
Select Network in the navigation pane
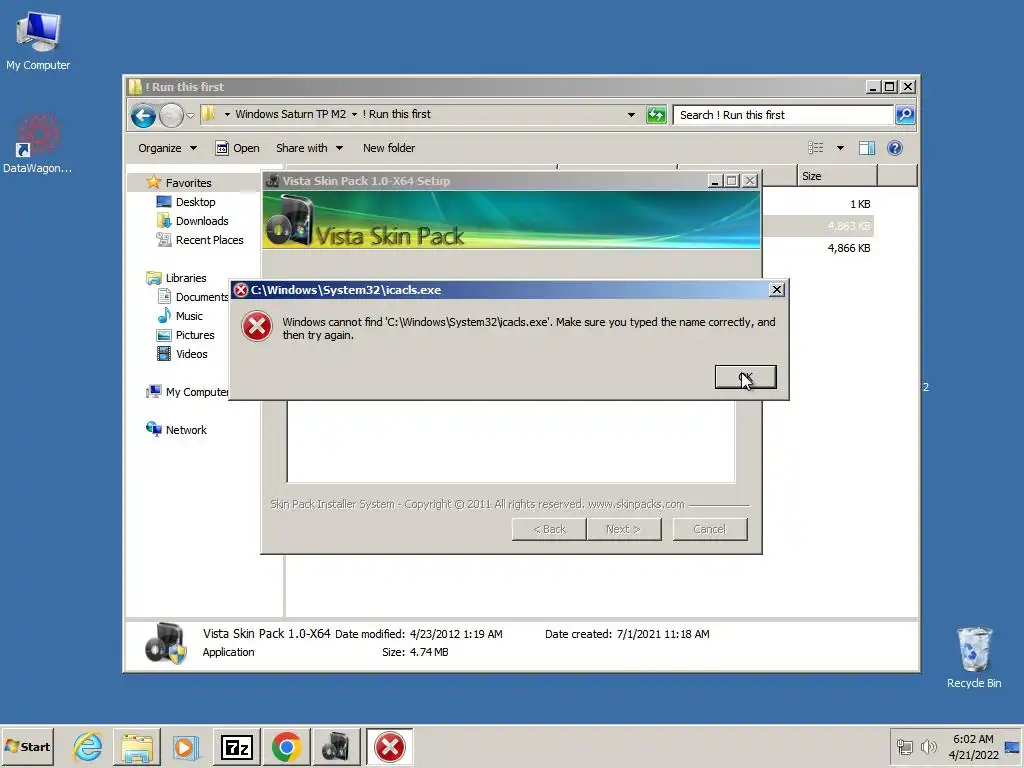185,430
